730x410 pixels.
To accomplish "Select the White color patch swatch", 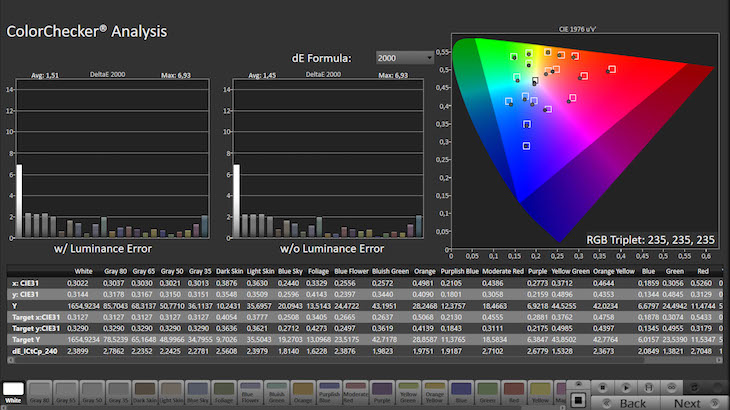I will [13, 392].
